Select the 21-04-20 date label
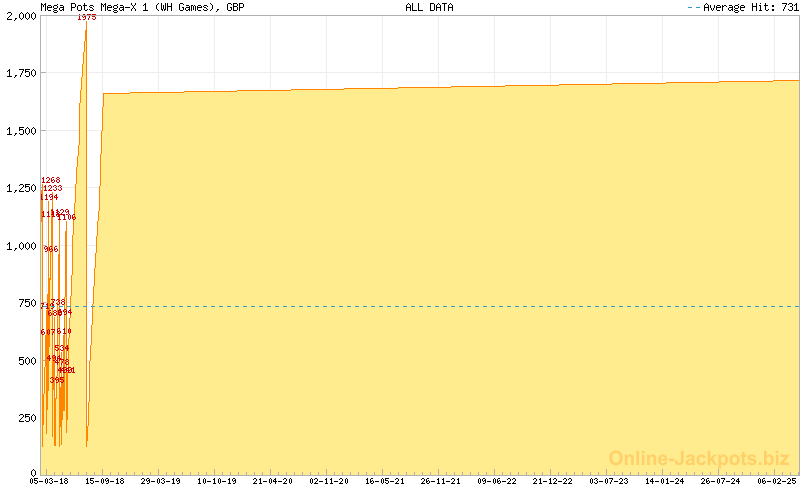This screenshot has width=800, height=490. tap(272, 481)
